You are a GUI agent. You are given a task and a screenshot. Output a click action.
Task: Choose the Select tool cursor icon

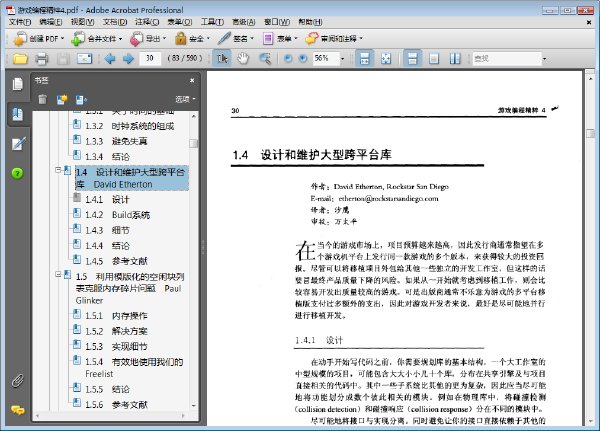click(222, 58)
